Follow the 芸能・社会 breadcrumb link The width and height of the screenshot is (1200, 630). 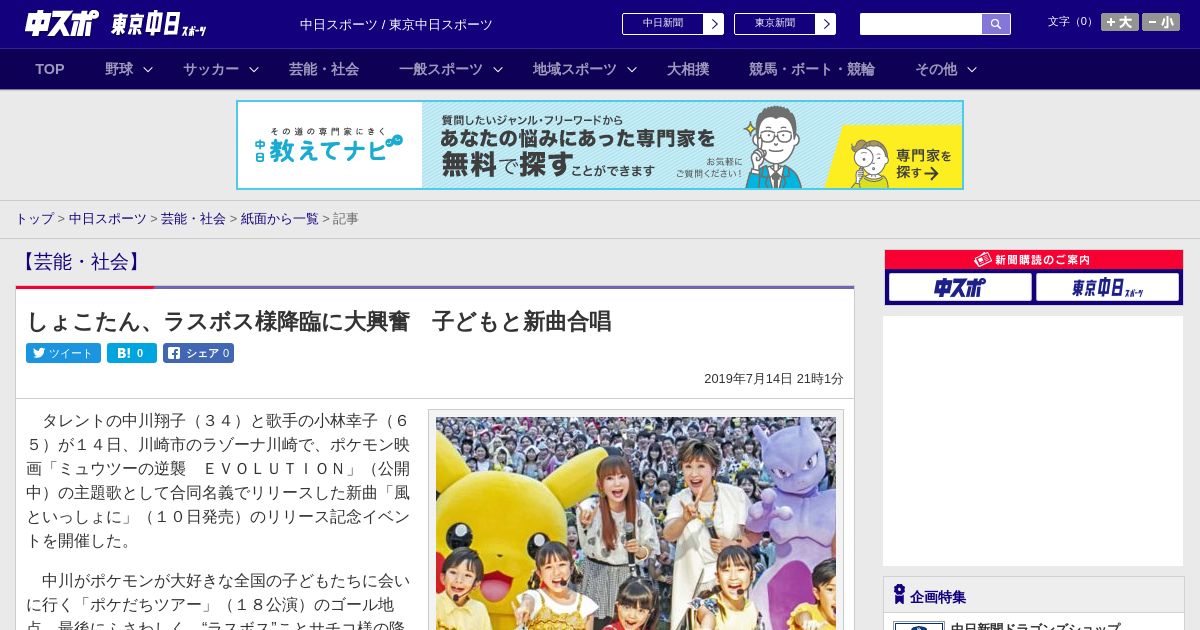(193, 218)
